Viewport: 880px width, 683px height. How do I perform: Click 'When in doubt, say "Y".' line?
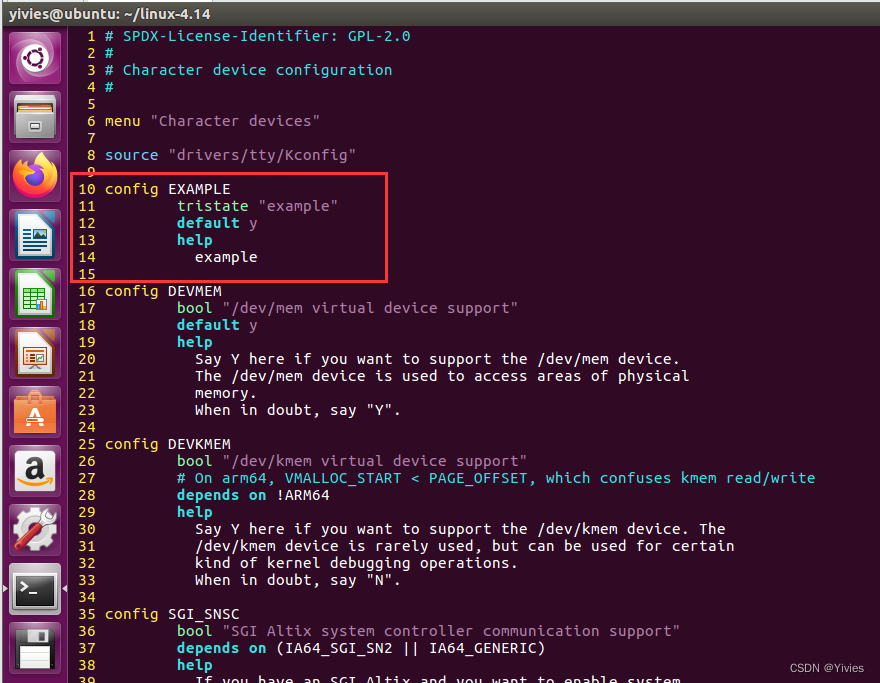click(297, 410)
